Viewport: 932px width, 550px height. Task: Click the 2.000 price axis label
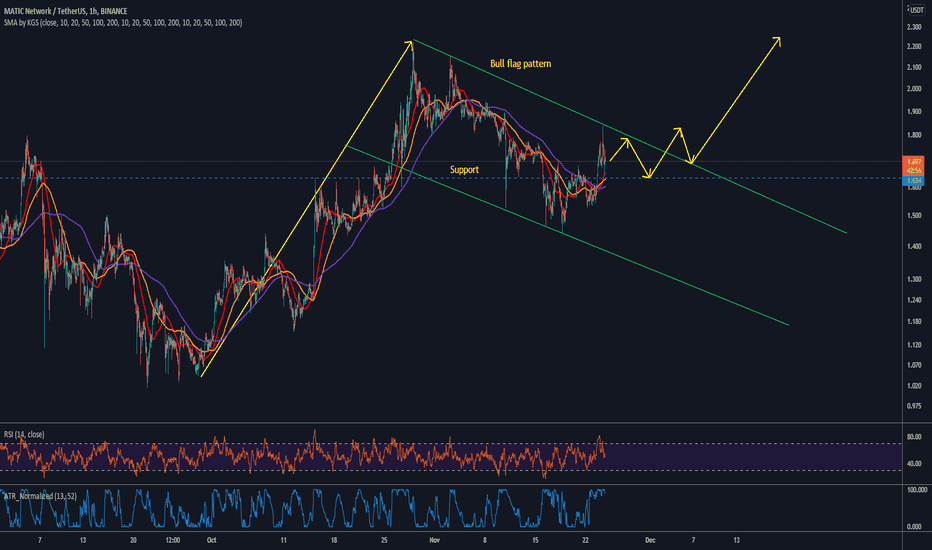[x=914, y=89]
